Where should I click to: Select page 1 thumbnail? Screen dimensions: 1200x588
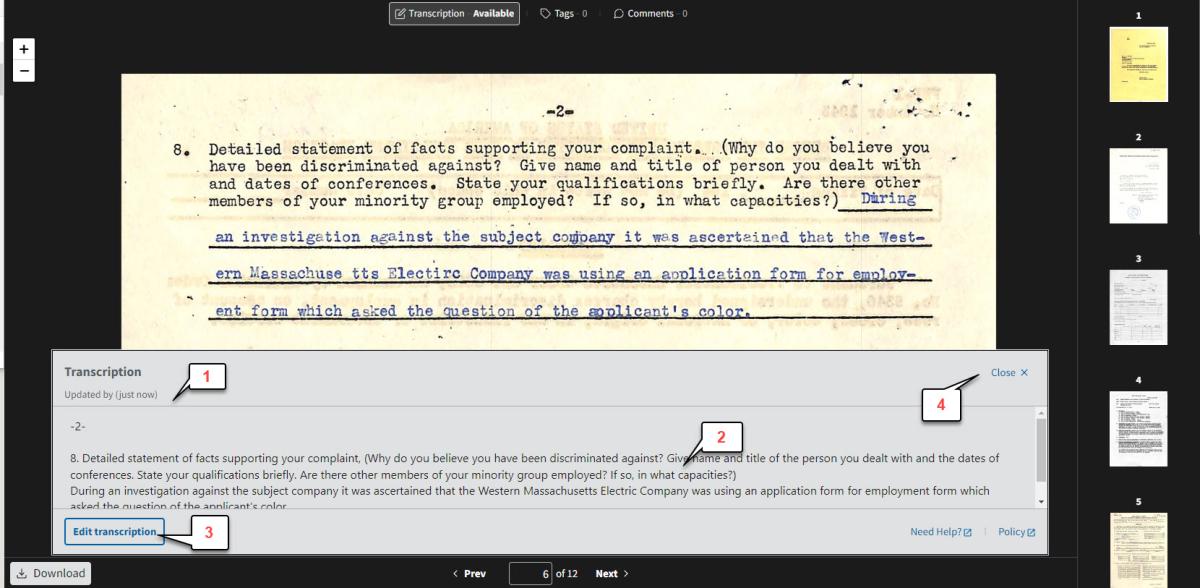(1138, 63)
